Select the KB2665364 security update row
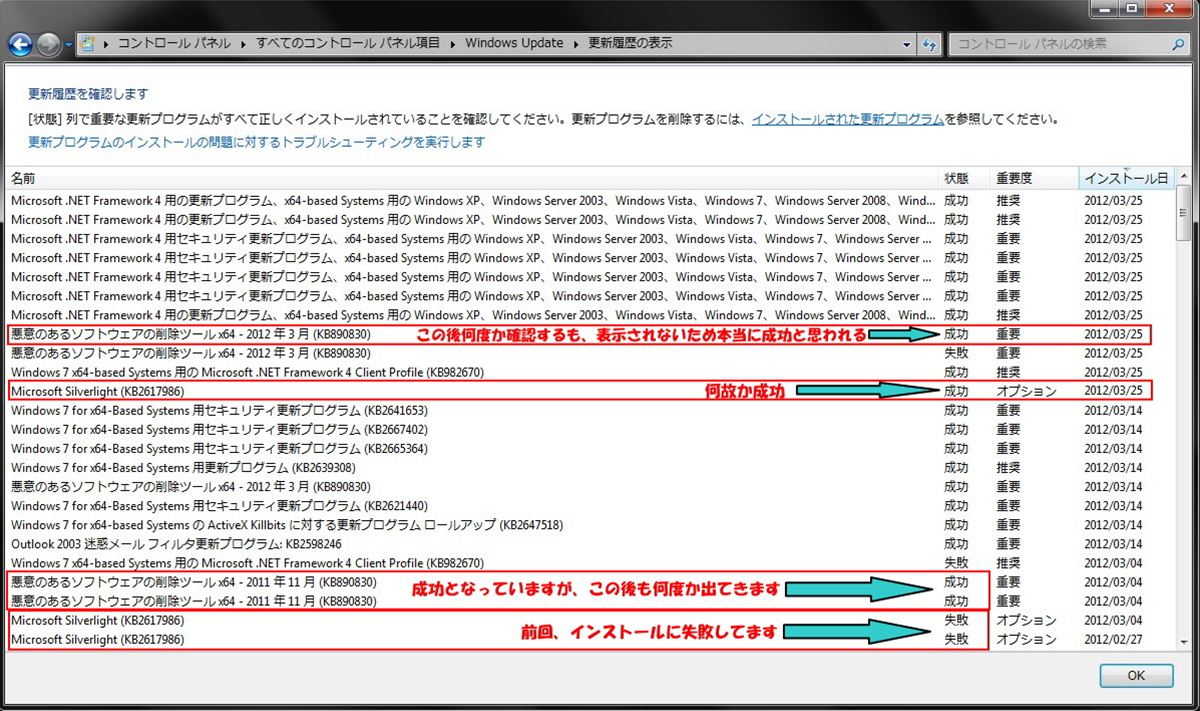Image resolution: width=1200 pixels, height=711 pixels. click(x=590, y=448)
